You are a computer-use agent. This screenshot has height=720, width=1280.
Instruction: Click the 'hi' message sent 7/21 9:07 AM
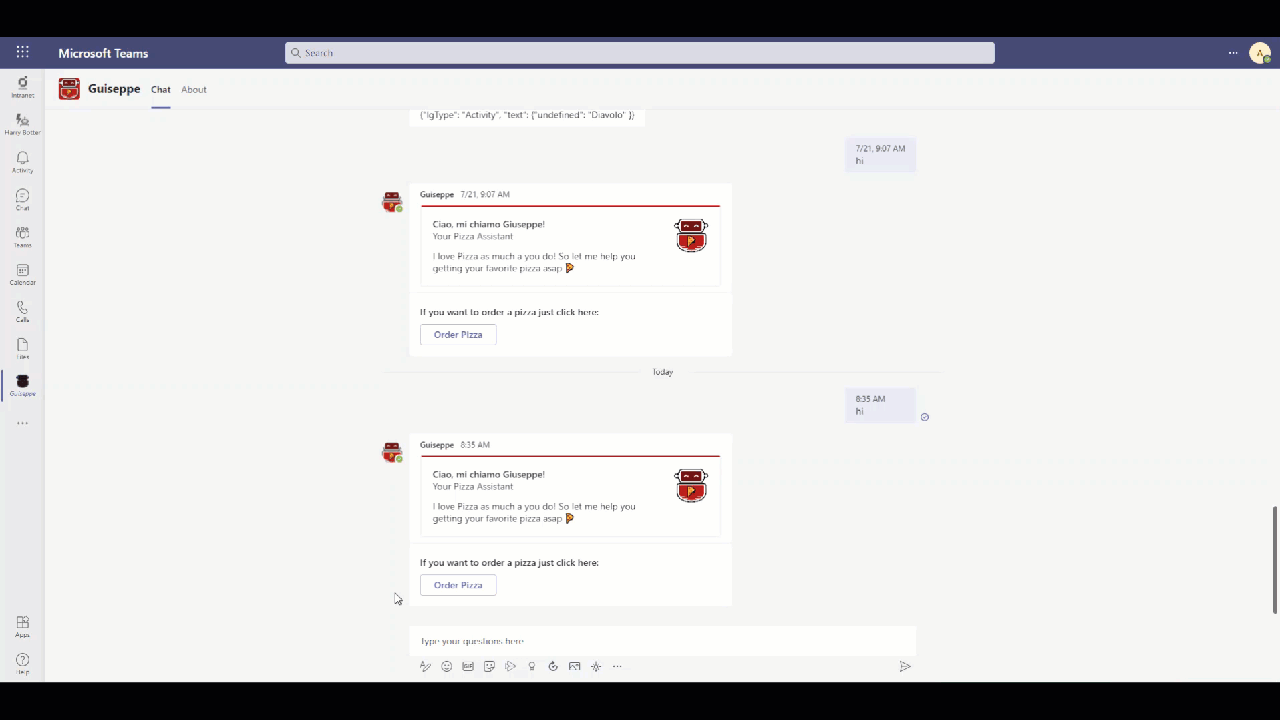[880, 155]
